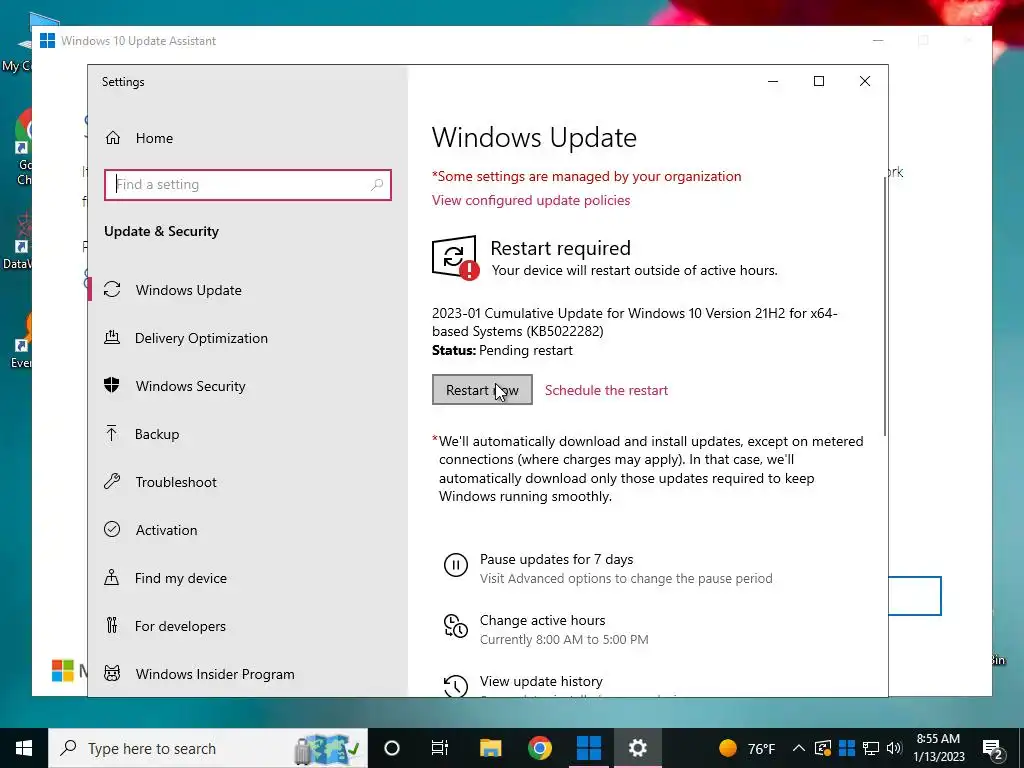
Task: Click the For developers tools icon
Action: point(112,626)
